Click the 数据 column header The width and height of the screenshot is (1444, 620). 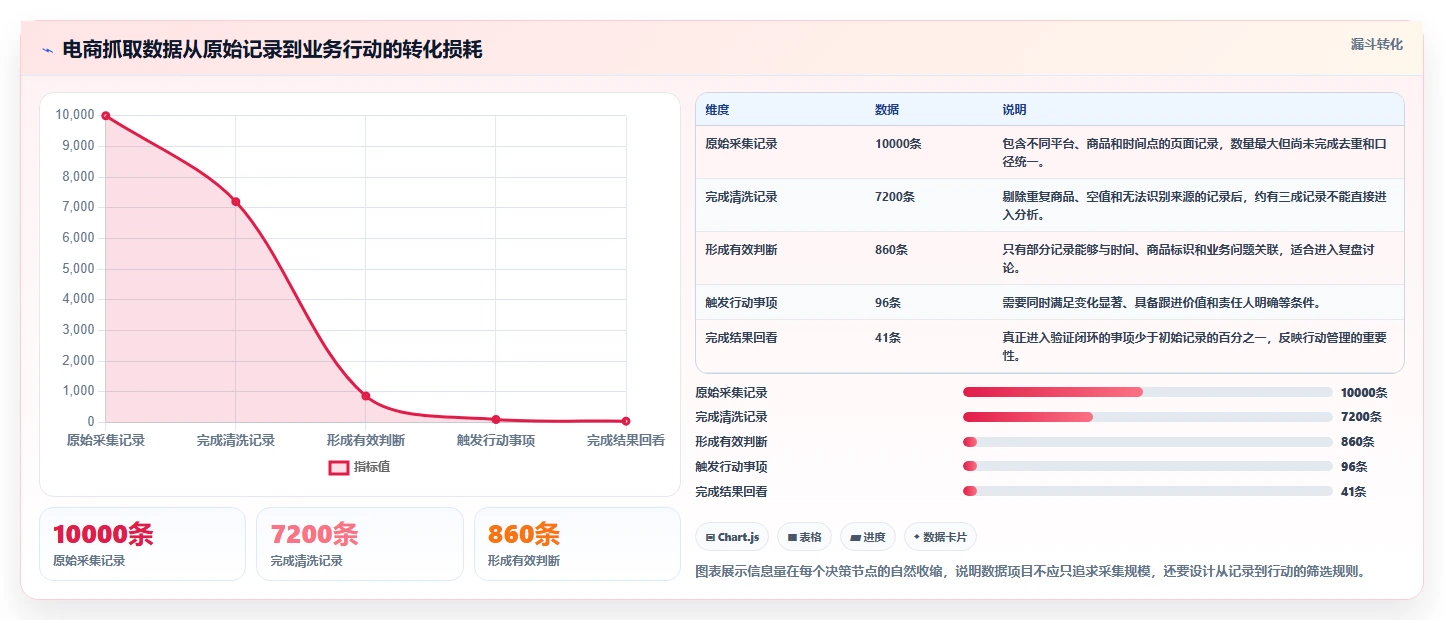(887, 110)
